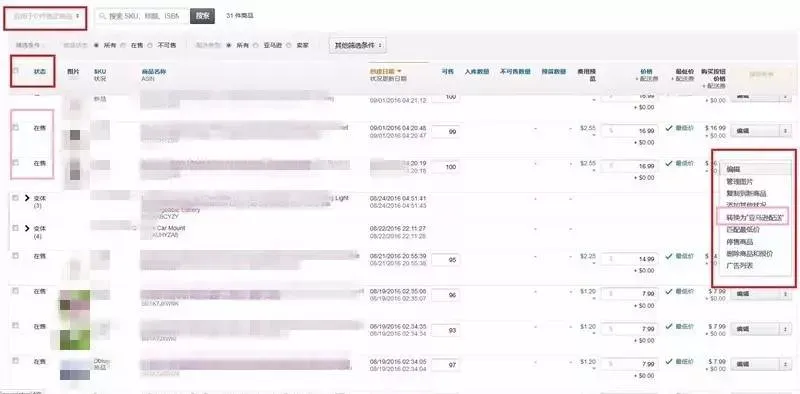
Task: Check the row with 97 available units
Action: [15, 361]
